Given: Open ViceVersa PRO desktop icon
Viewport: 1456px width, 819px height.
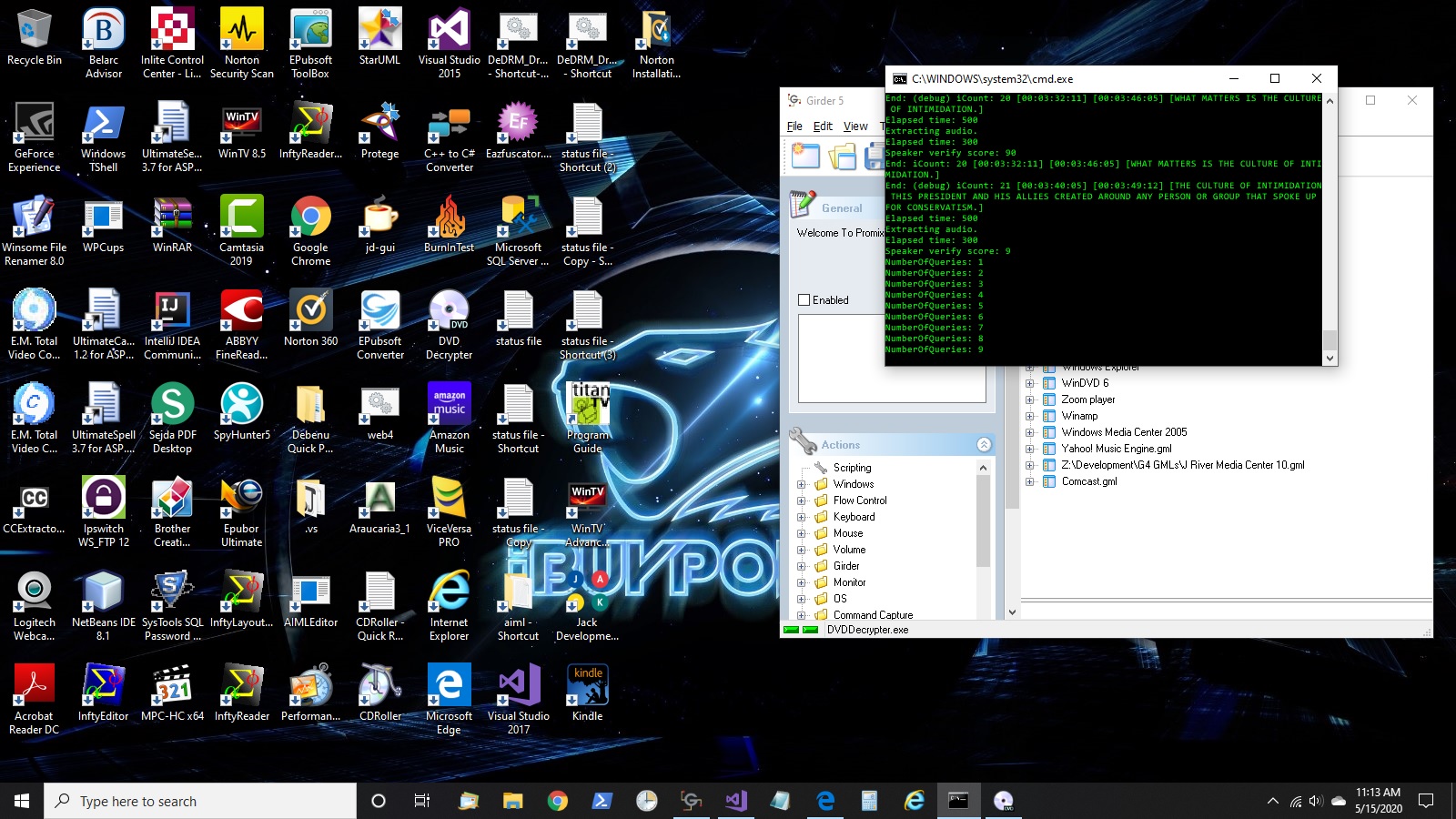Looking at the screenshot, I should tap(450, 512).
